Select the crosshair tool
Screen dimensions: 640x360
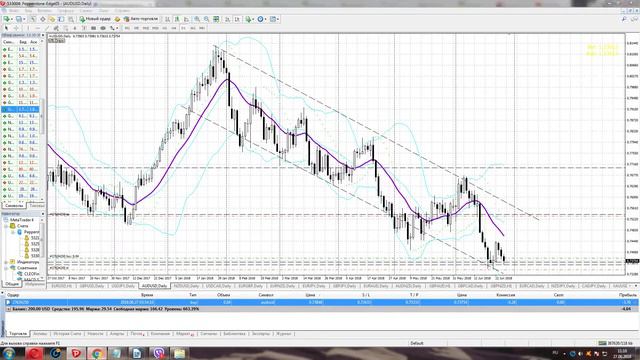16,28
